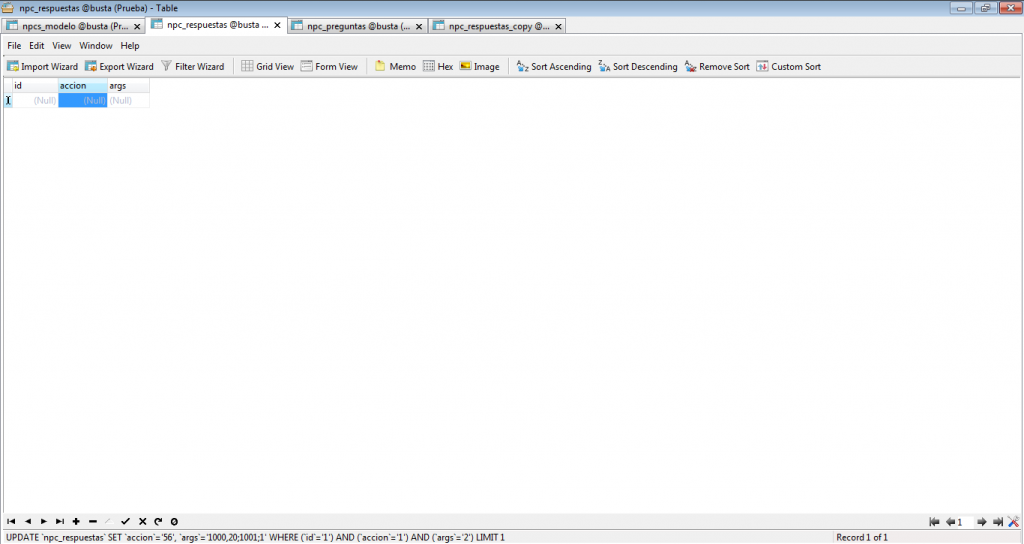Delete current record with minus icon
Image resolution: width=1024 pixels, height=544 pixels.
pyautogui.click(x=93, y=521)
